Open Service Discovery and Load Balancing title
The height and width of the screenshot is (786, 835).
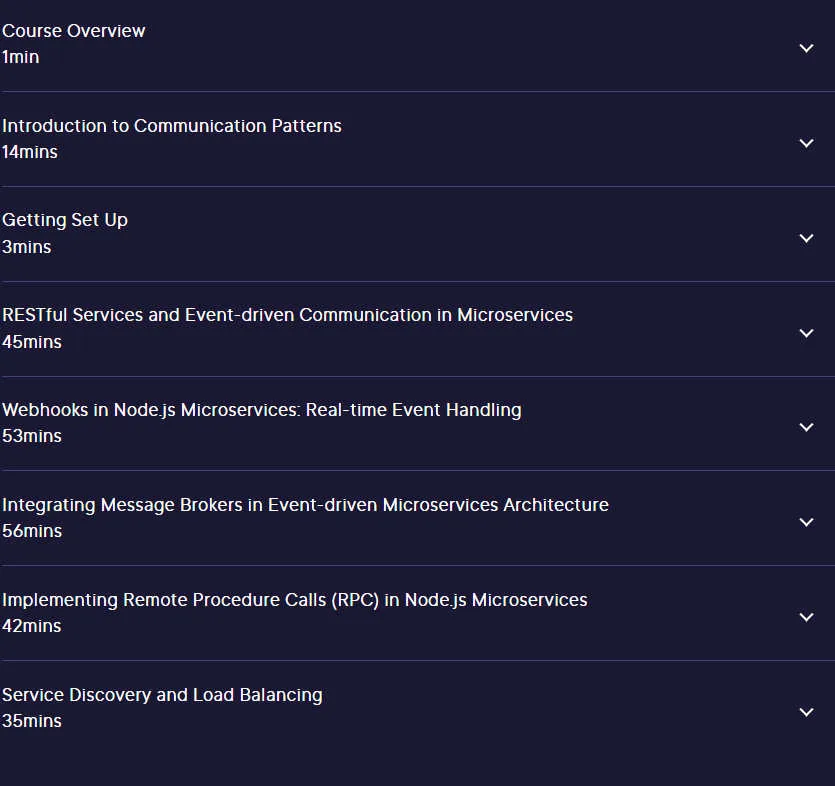[x=162, y=695]
